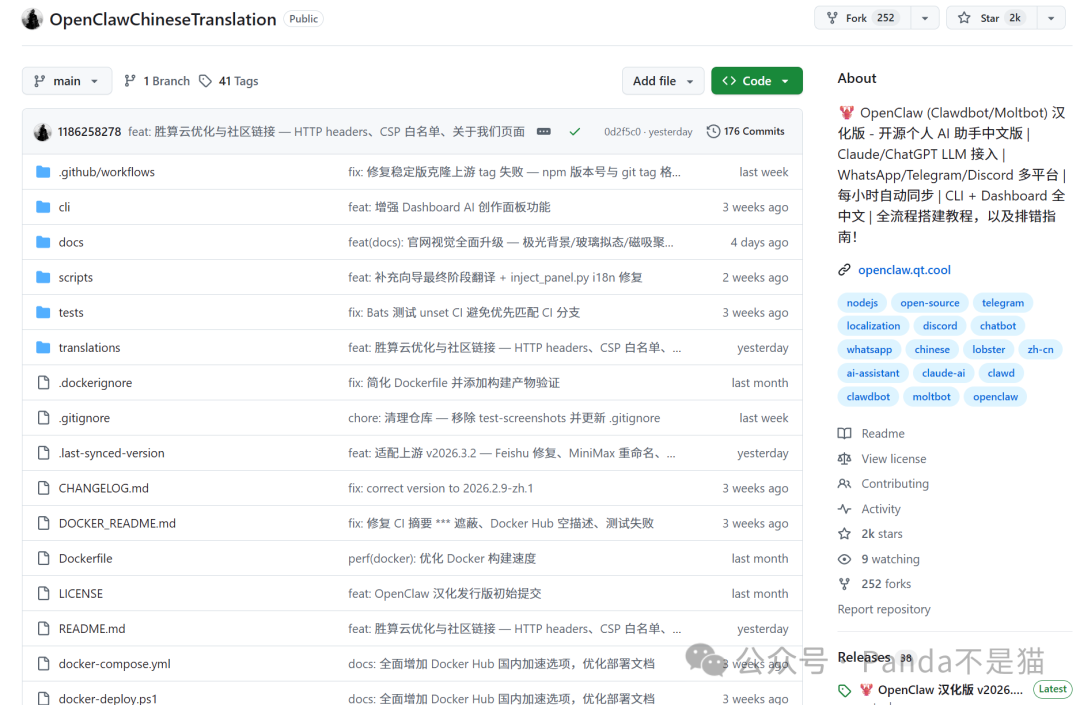Screen dimensions: 1080x705
Task: Select the claude-ai topic tag
Action: click(943, 373)
